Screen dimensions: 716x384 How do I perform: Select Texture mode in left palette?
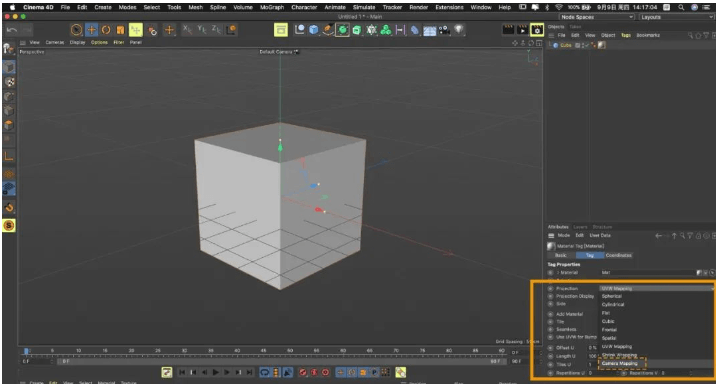9,82
